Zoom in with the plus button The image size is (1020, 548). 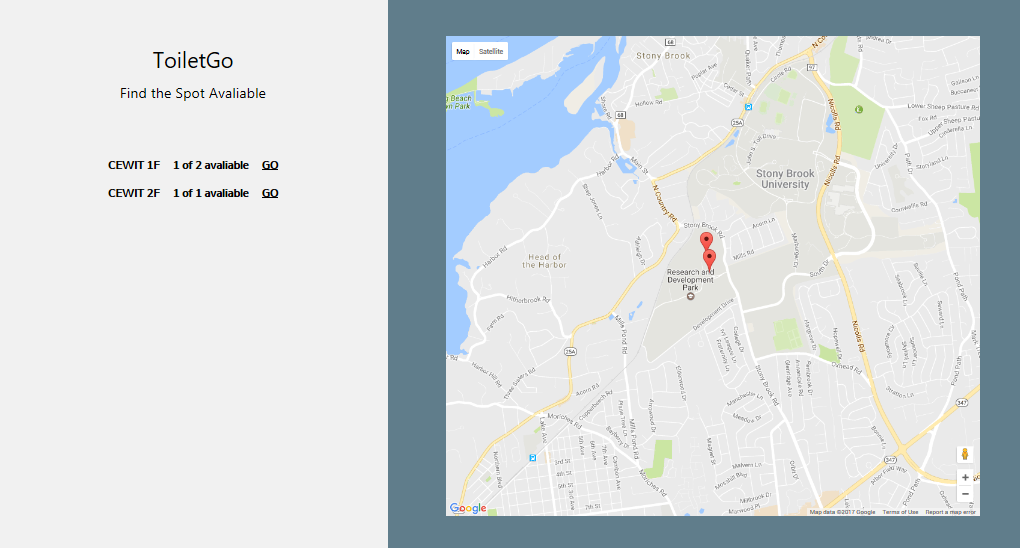pos(965,478)
